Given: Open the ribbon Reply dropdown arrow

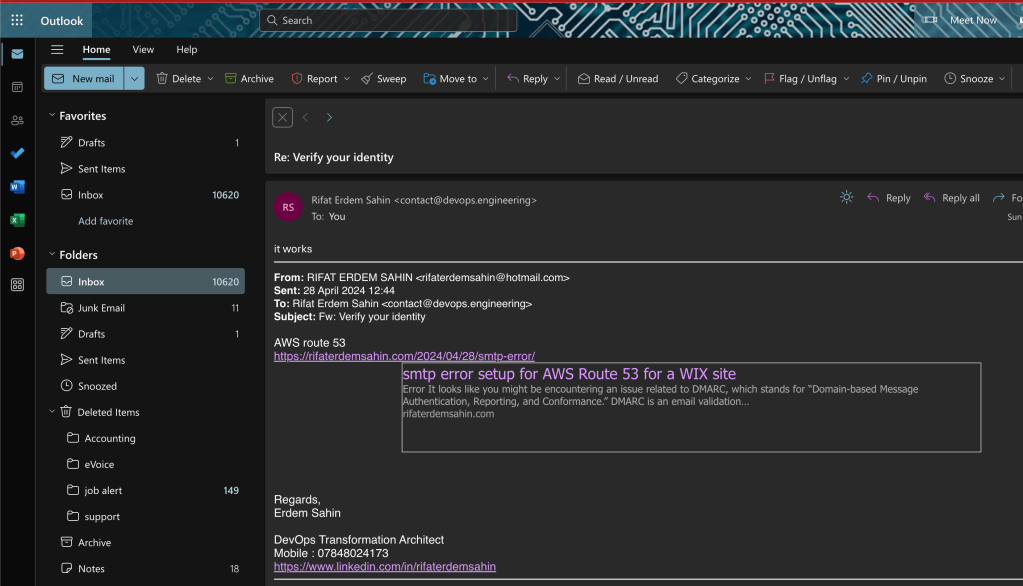Looking at the screenshot, I should pyautogui.click(x=557, y=78).
